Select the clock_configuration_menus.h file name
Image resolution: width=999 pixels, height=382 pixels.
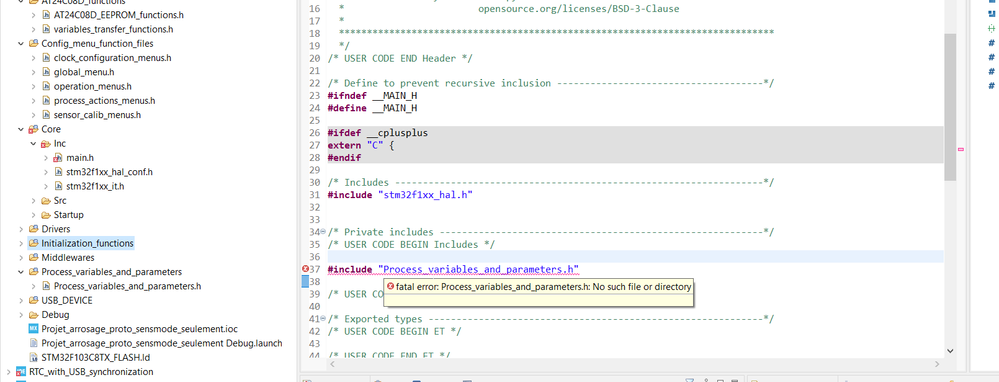coord(113,57)
